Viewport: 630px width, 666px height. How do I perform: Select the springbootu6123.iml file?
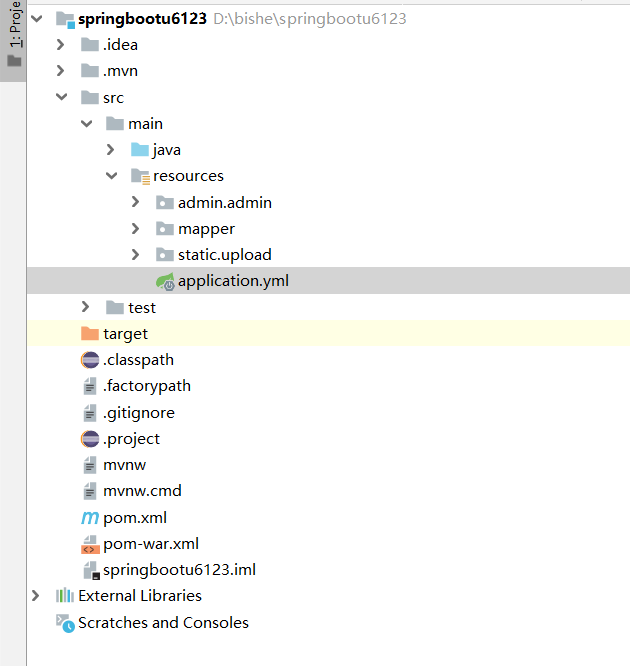tap(179, 570)
